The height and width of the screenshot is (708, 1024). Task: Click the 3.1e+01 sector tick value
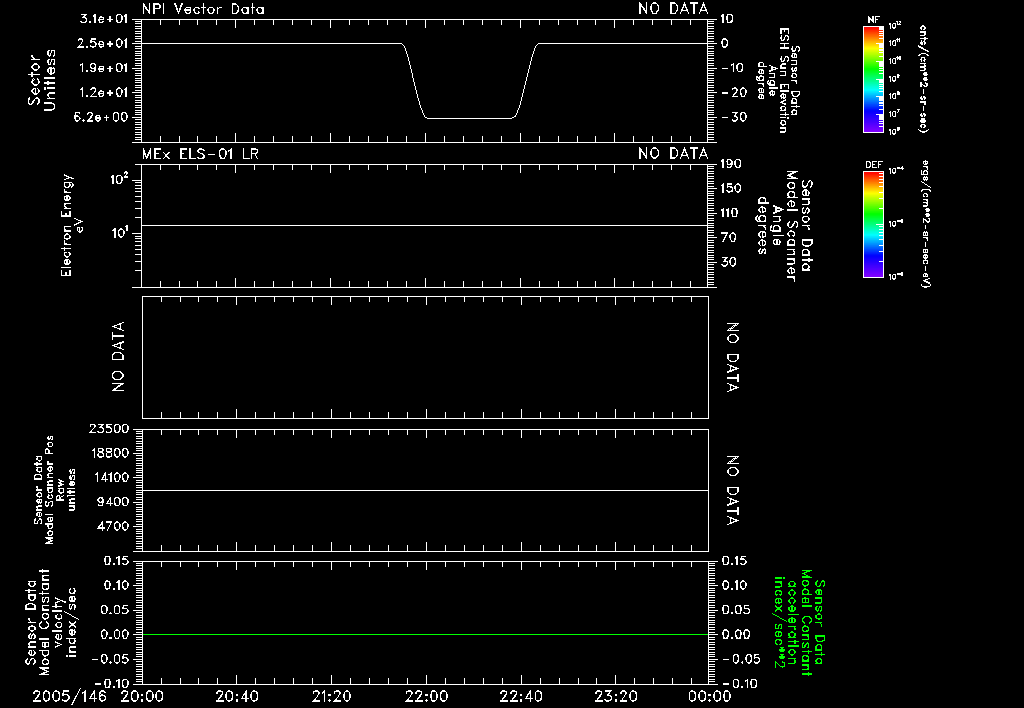[103, 19]
